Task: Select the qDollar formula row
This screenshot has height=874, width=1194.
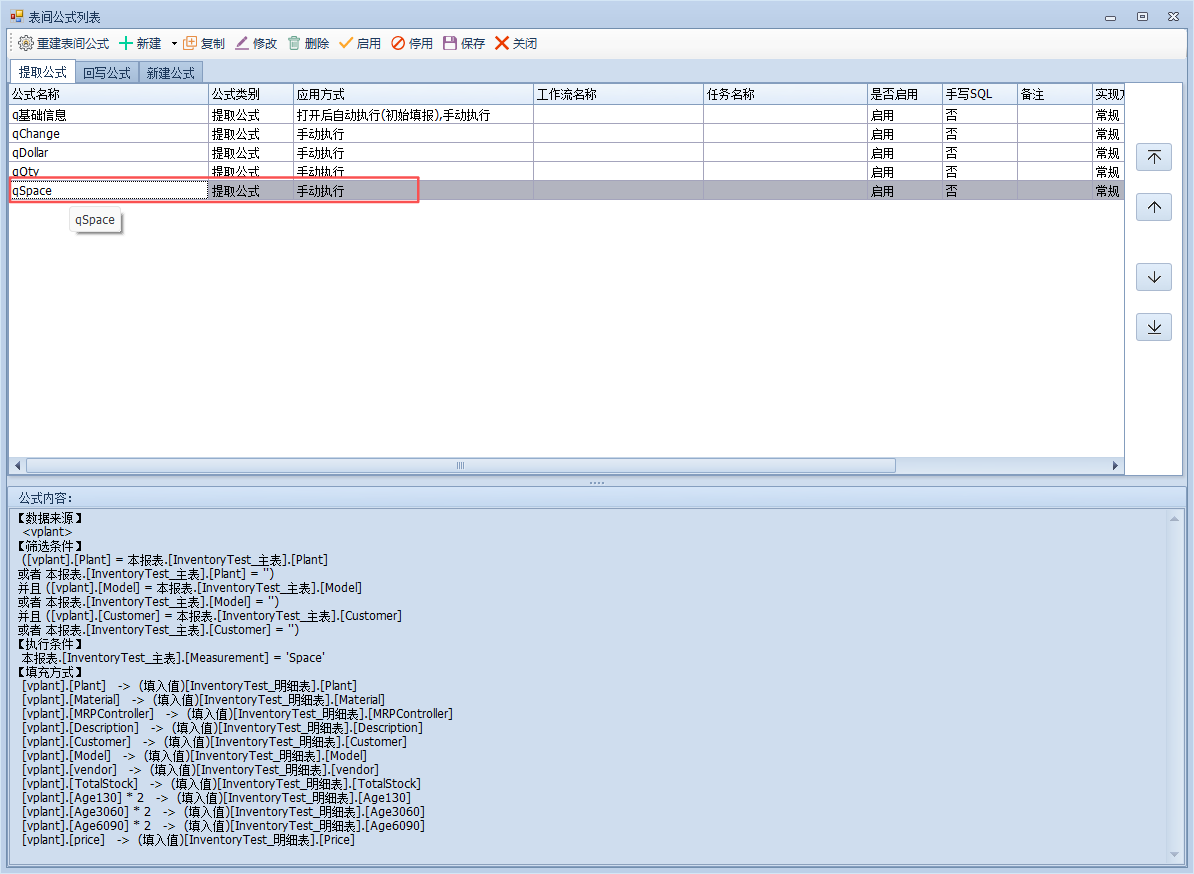Action: (x=565, y=152)
